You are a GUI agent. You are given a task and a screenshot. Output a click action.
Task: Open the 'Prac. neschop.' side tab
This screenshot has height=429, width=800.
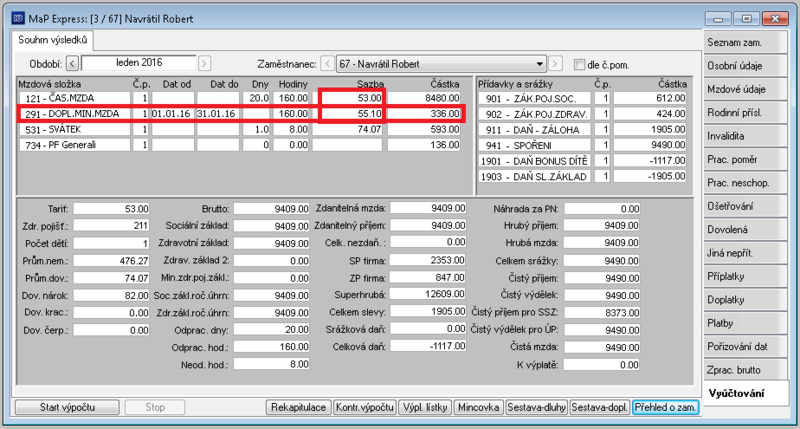coord(744,183)
